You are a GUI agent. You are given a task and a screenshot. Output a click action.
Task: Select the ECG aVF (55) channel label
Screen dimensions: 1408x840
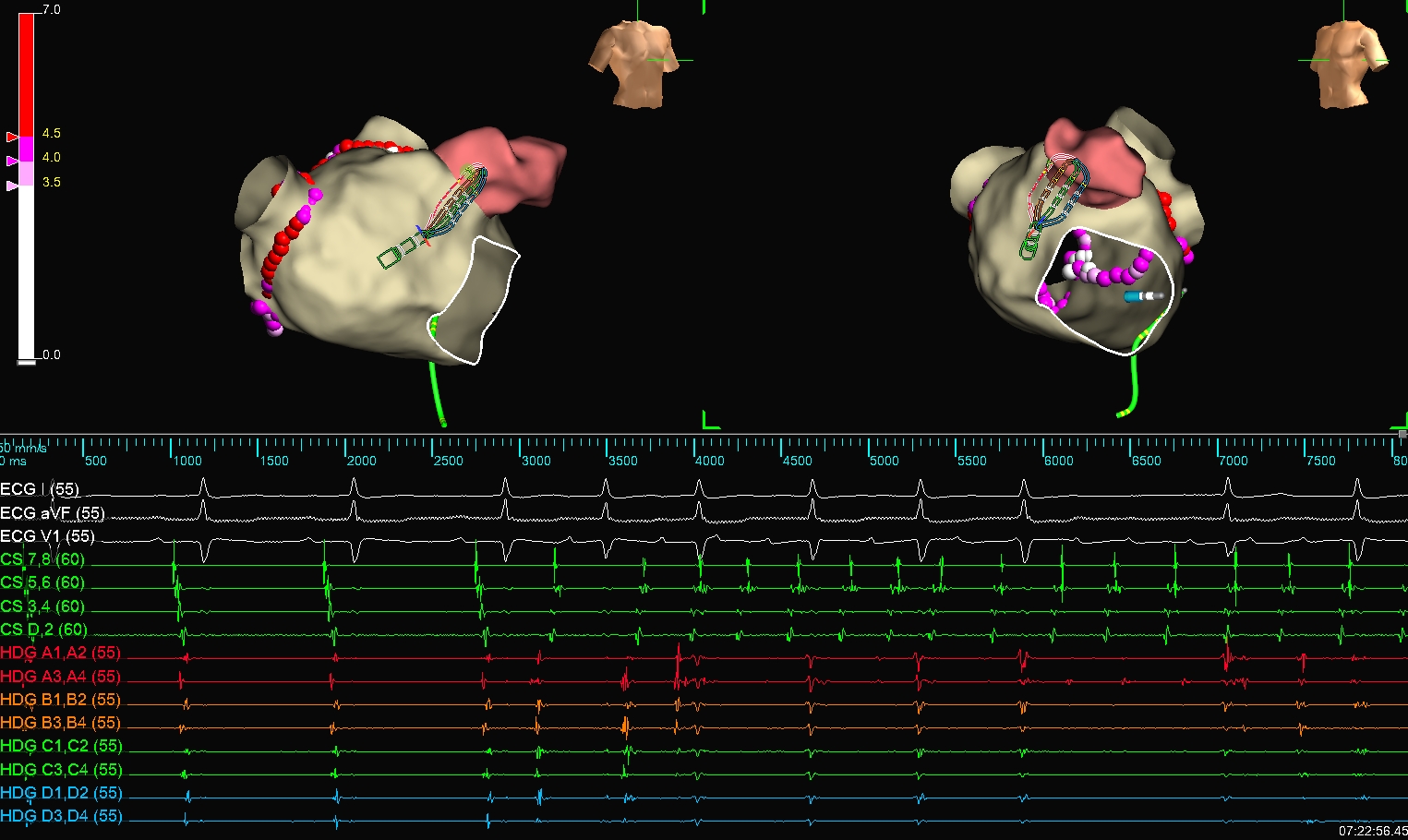53,512
